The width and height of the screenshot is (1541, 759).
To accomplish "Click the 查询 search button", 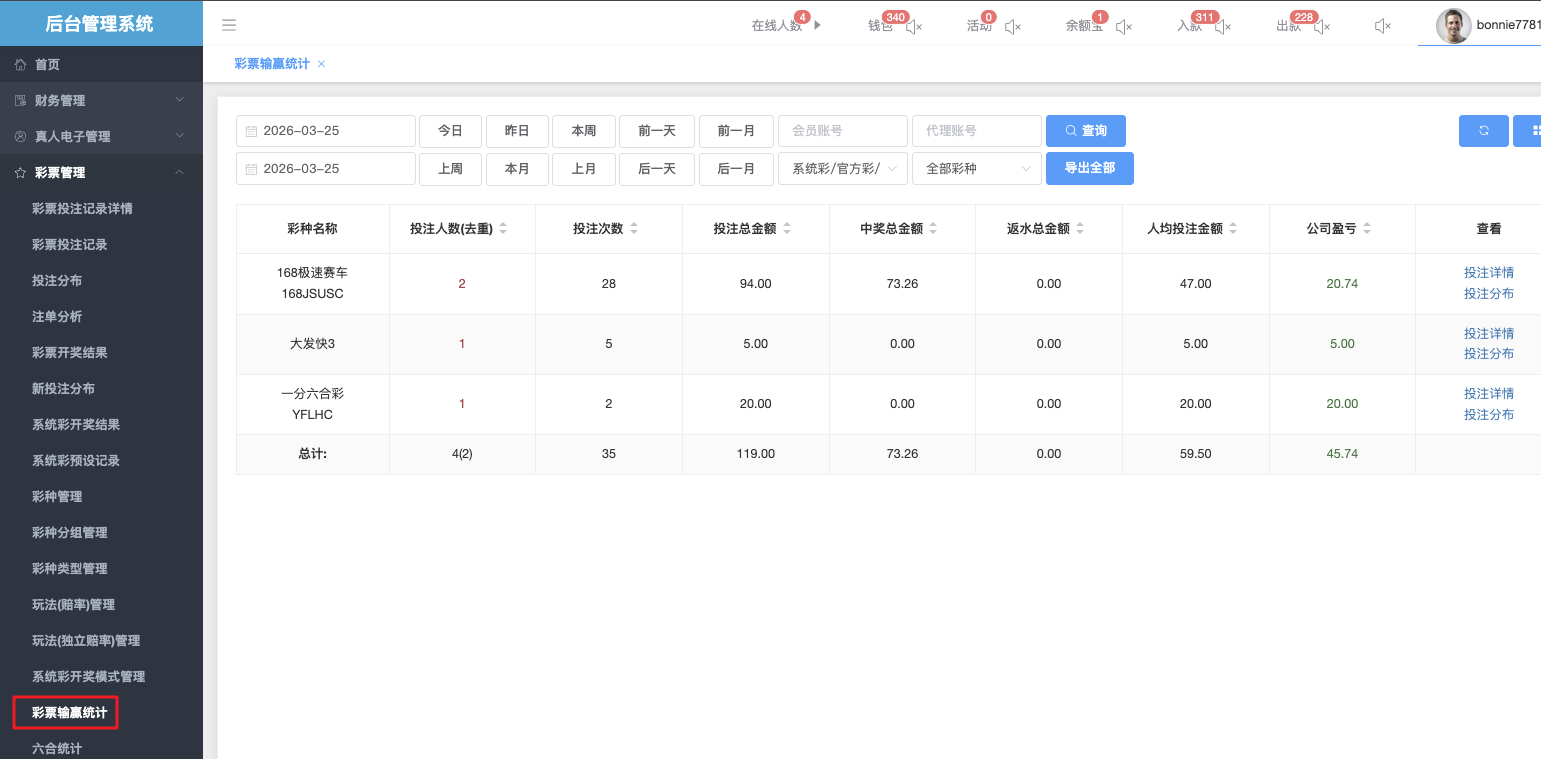I will [x=1085, y=131].
